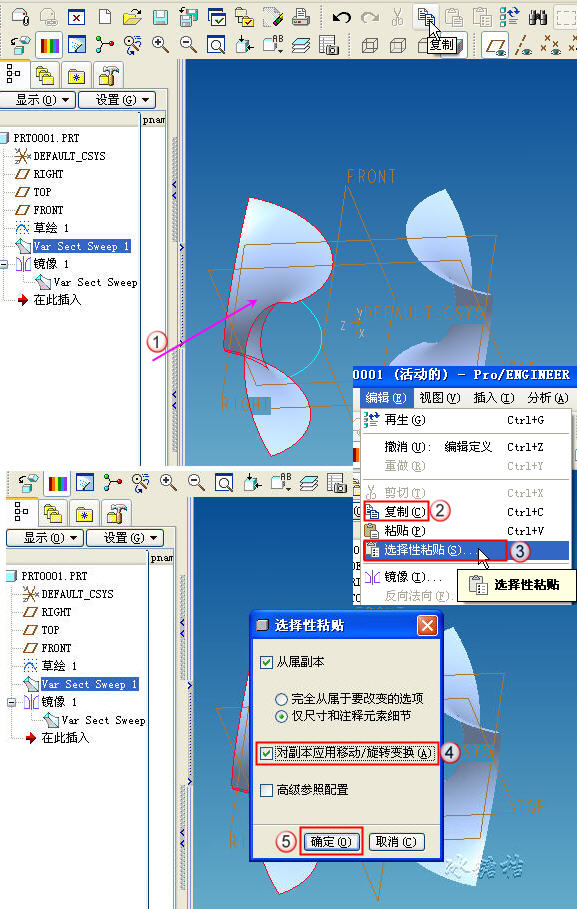Choose 选择性粘贴 in the Edit menu

(466, 550)
